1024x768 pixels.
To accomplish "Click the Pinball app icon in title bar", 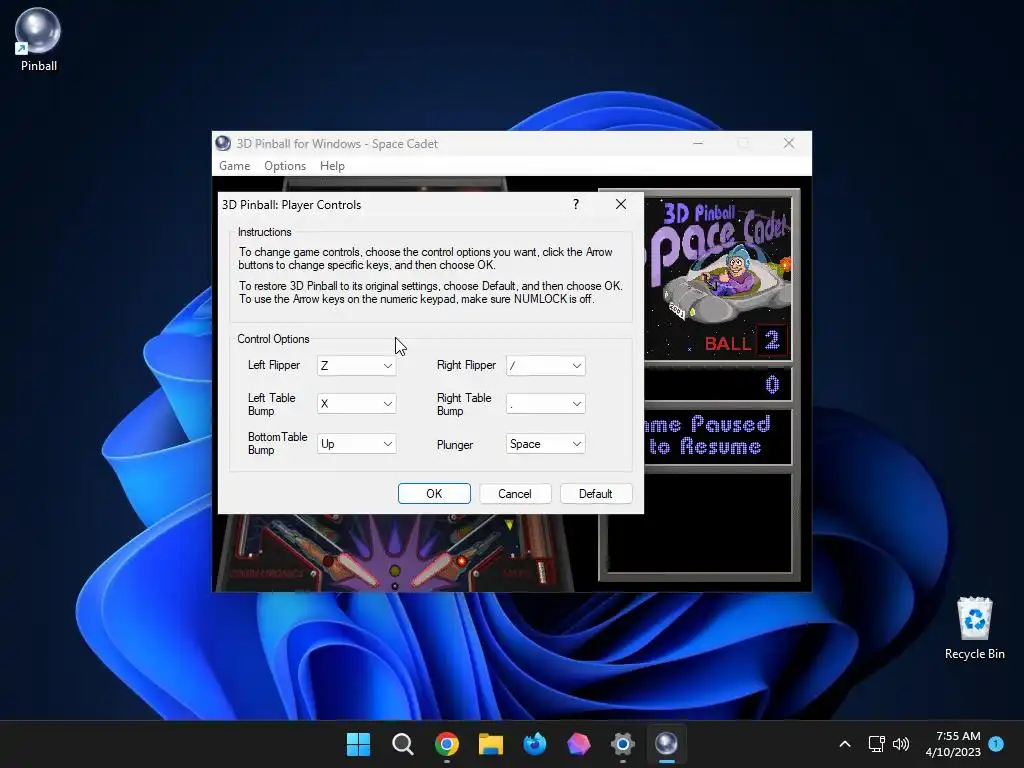I will (x=223, y=143).
